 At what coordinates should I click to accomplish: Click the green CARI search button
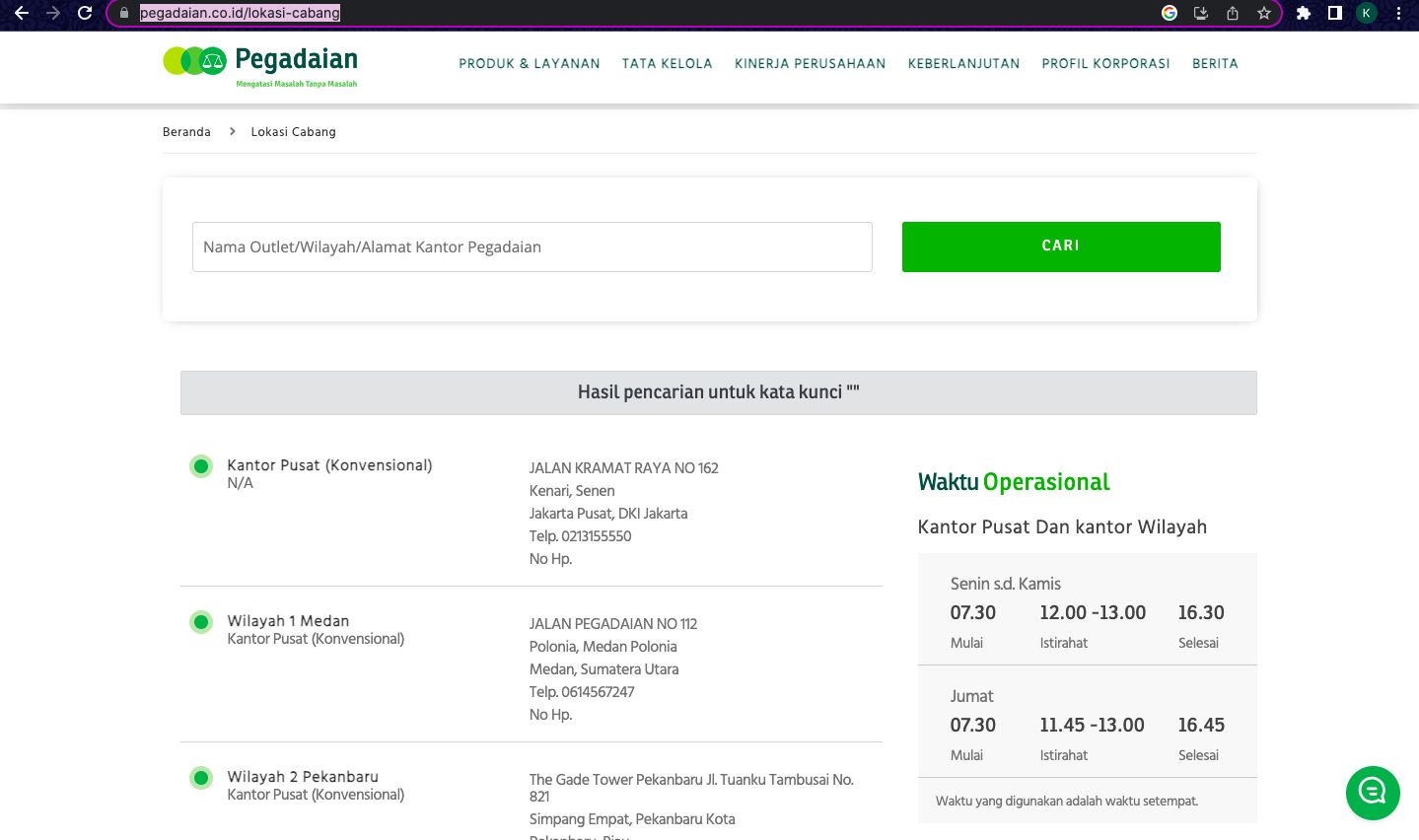[x=1061, y=246]
